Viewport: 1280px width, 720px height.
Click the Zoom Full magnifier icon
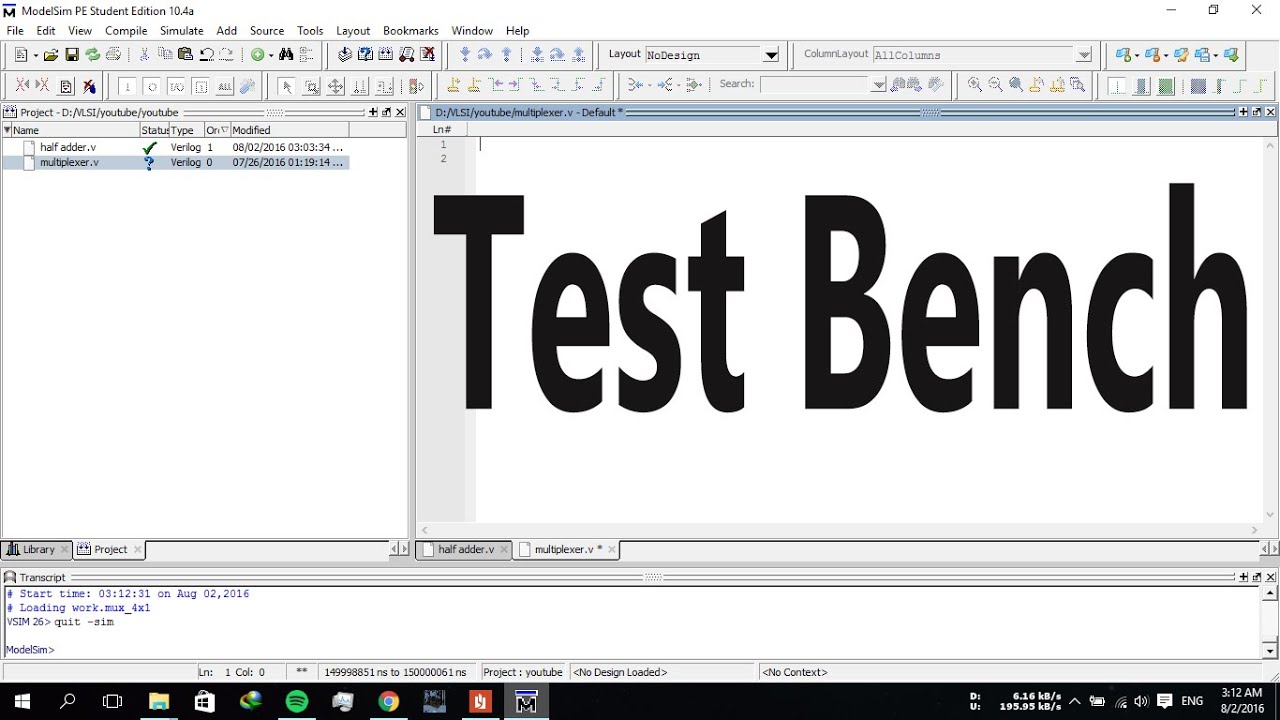point(1016,86)
